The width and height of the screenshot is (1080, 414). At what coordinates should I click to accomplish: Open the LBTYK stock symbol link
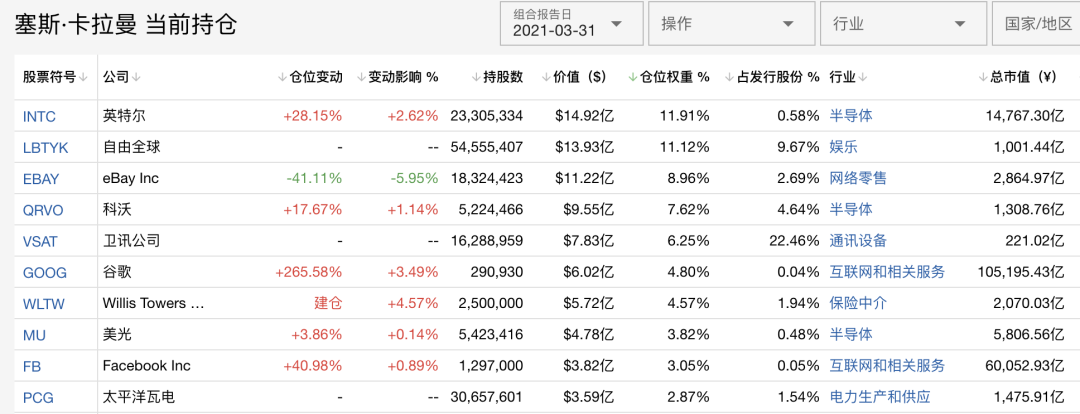[x=45, y=147]
